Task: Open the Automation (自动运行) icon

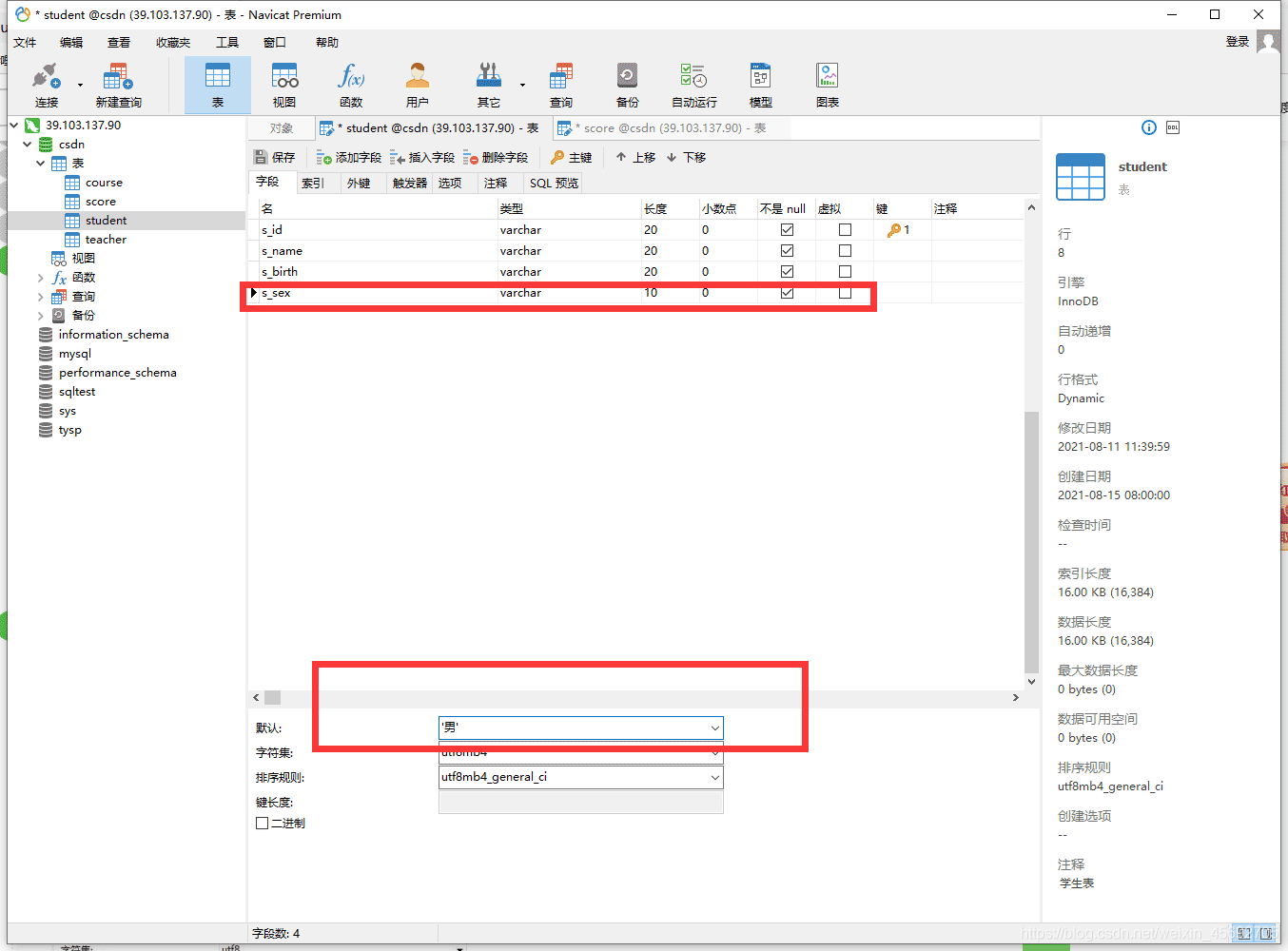Action: pyautogui.click(x=693, y=77)
